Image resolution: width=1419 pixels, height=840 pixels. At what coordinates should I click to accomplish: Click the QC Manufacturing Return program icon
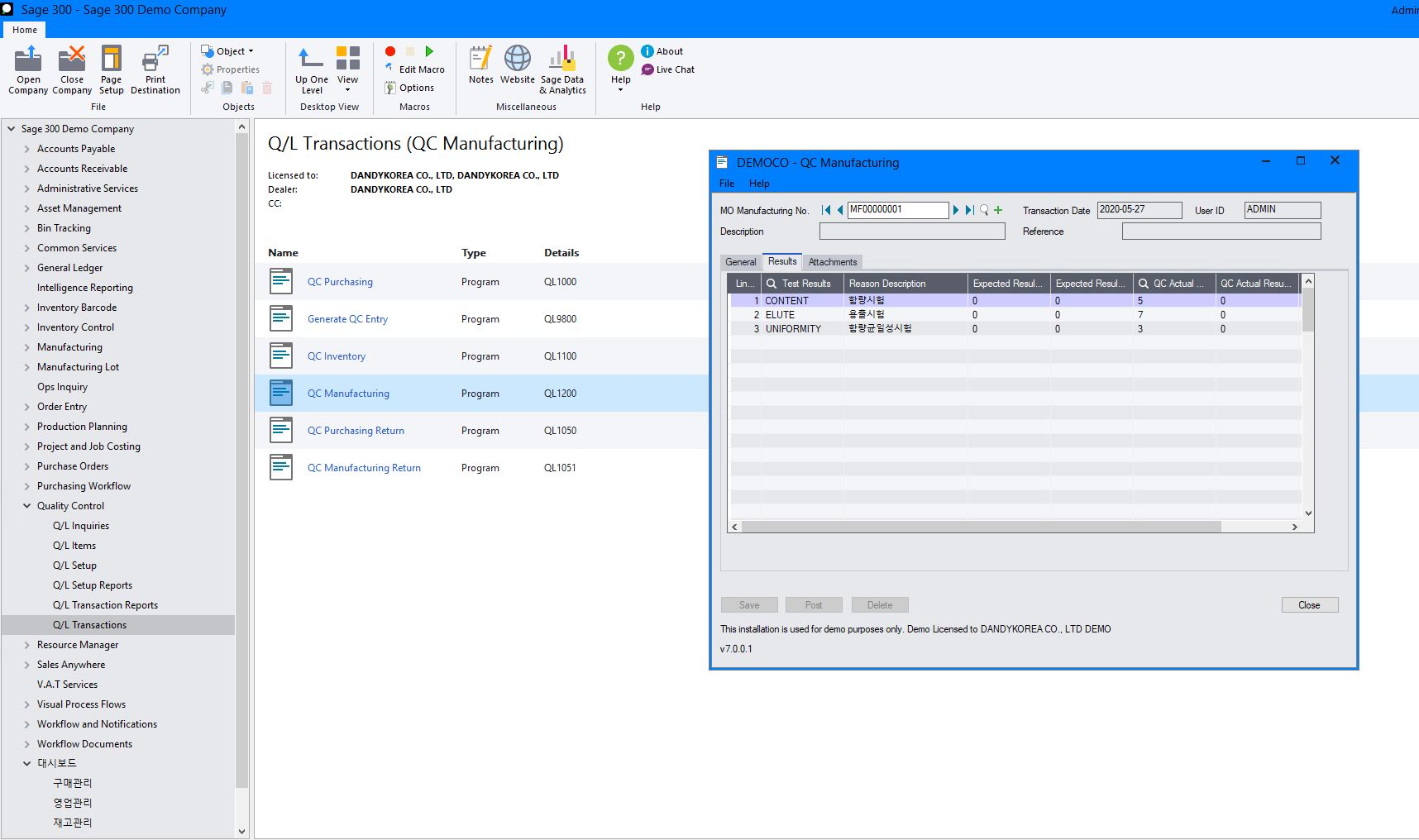click(281, 467)
